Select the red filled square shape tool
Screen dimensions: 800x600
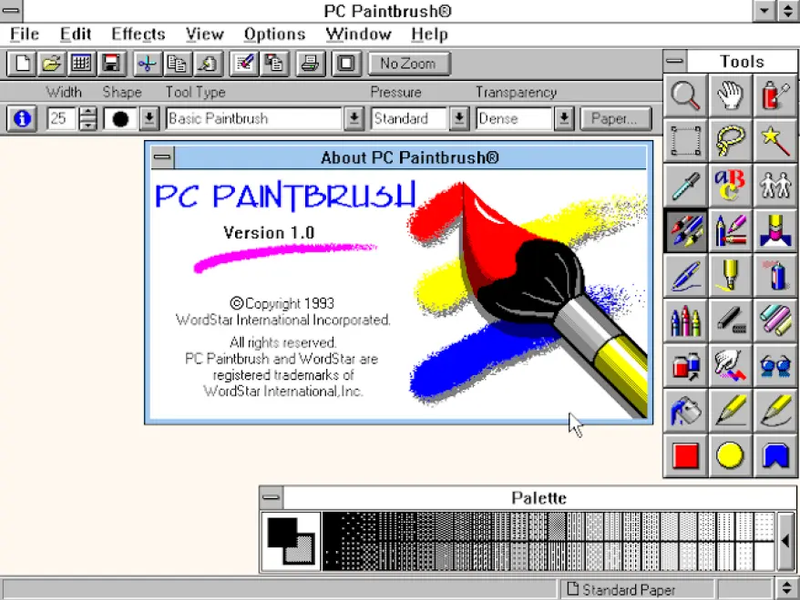coord(686,456)
